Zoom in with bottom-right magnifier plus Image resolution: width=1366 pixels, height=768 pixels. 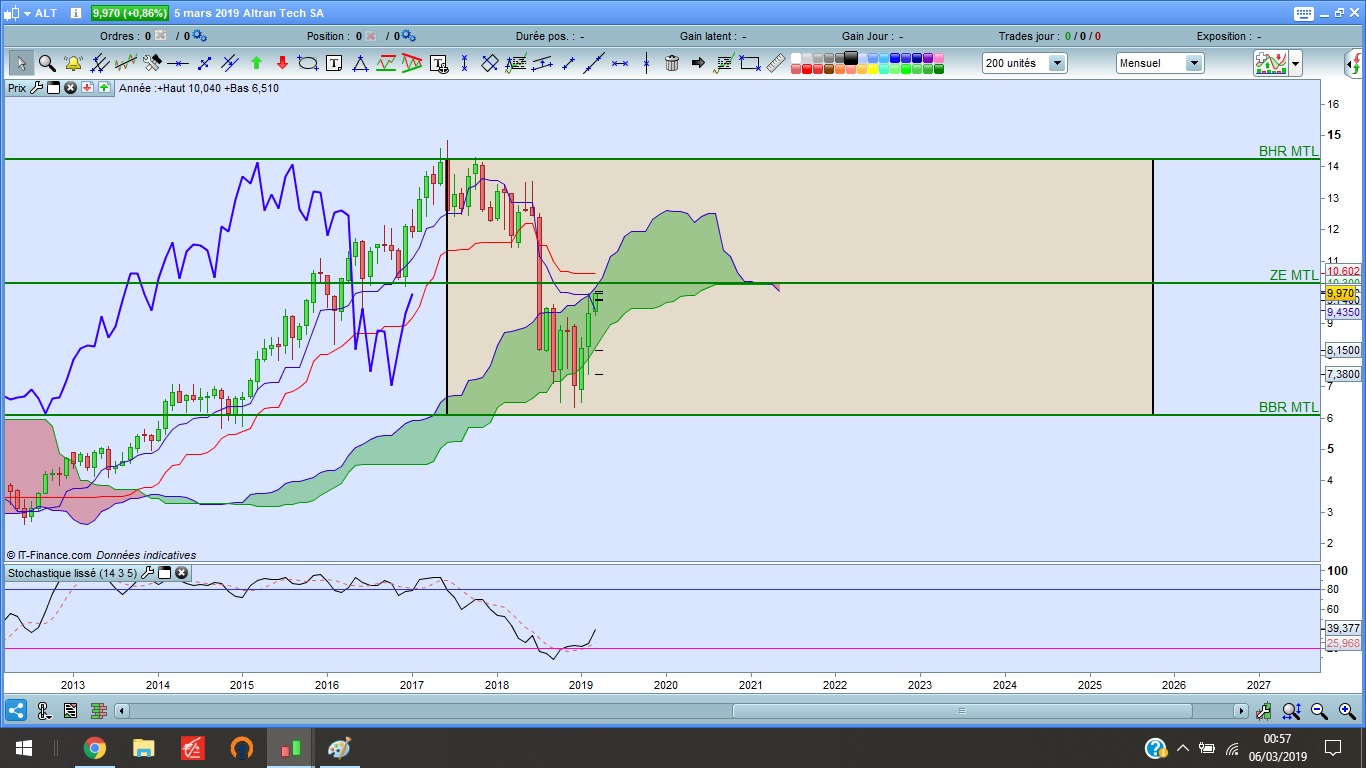pos(1347,711)
